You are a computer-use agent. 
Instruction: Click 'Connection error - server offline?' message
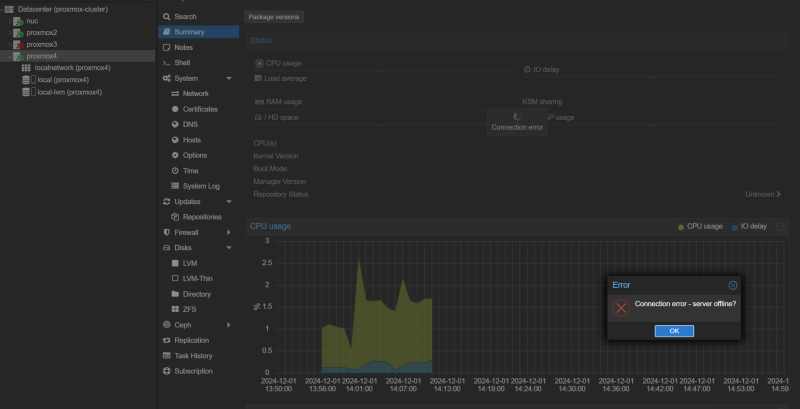[685, 304]
